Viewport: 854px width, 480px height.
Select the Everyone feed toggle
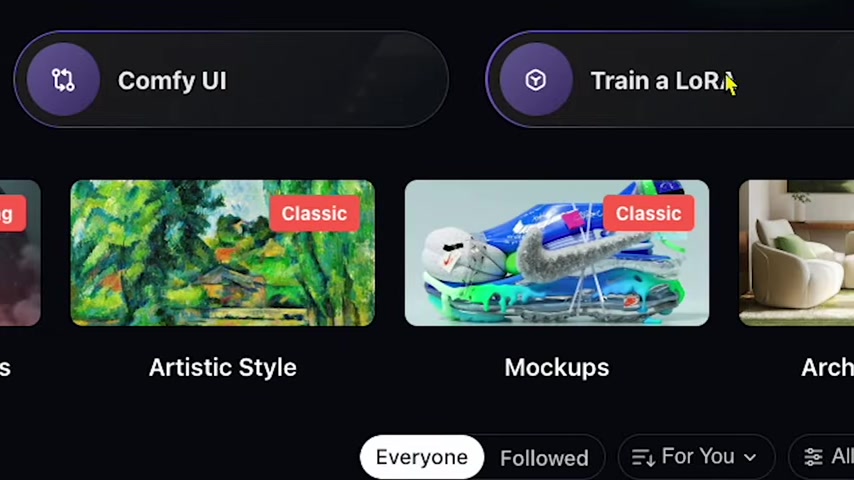(422, 457)
